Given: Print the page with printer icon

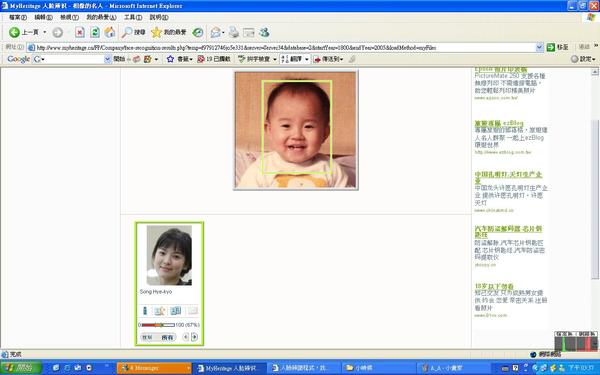Looking at the screenshot, I should coord(234,33).
